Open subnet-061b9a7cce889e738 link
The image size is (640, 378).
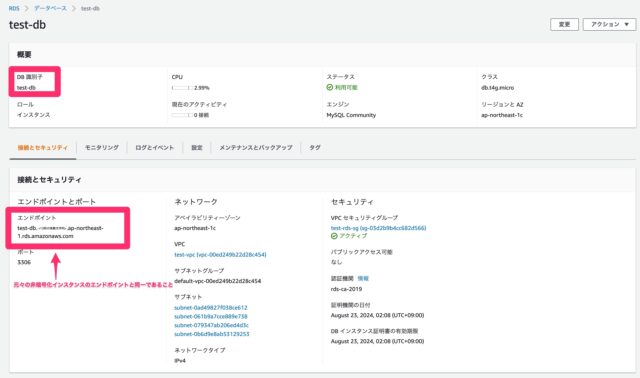coord(211,317)
